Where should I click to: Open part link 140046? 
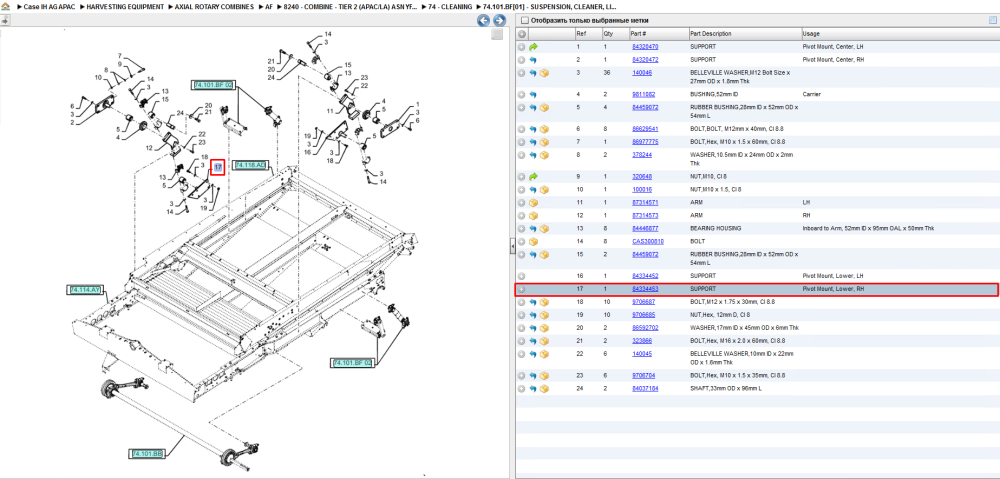click(642, 73)
